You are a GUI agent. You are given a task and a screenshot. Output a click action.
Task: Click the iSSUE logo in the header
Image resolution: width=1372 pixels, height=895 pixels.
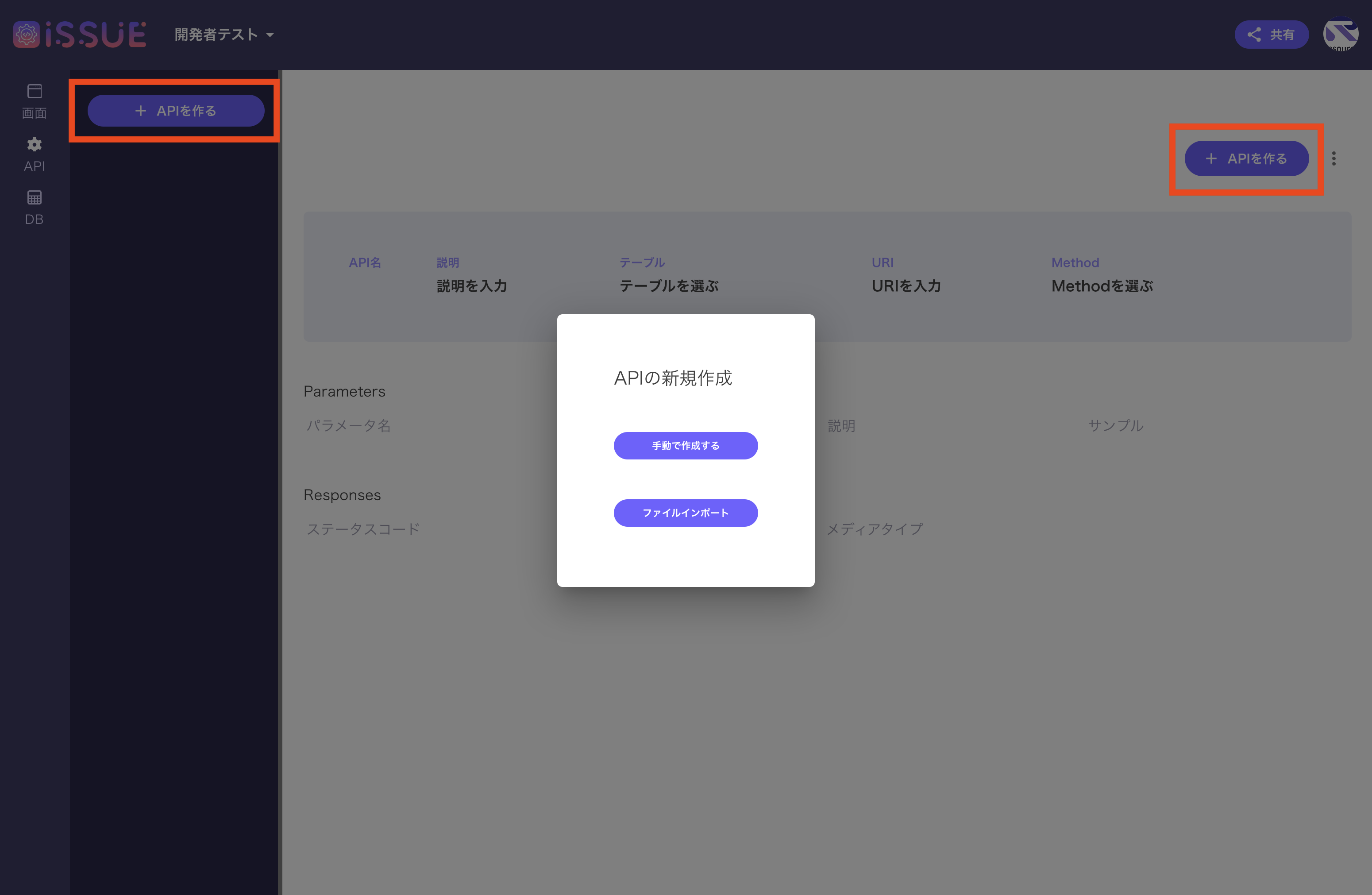pyautogui.click(x=80, y=35)
